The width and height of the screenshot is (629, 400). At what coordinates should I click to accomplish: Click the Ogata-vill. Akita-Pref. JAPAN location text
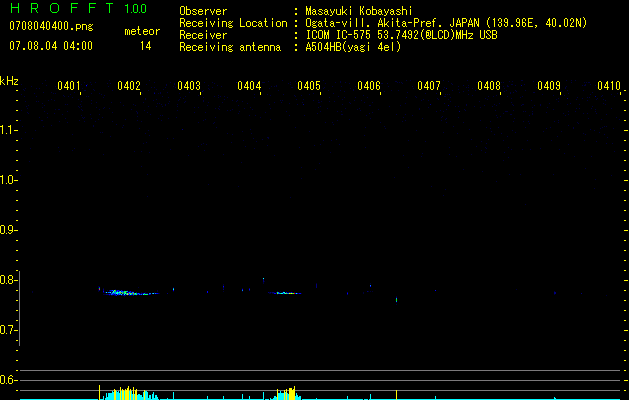tap(446, 23)
